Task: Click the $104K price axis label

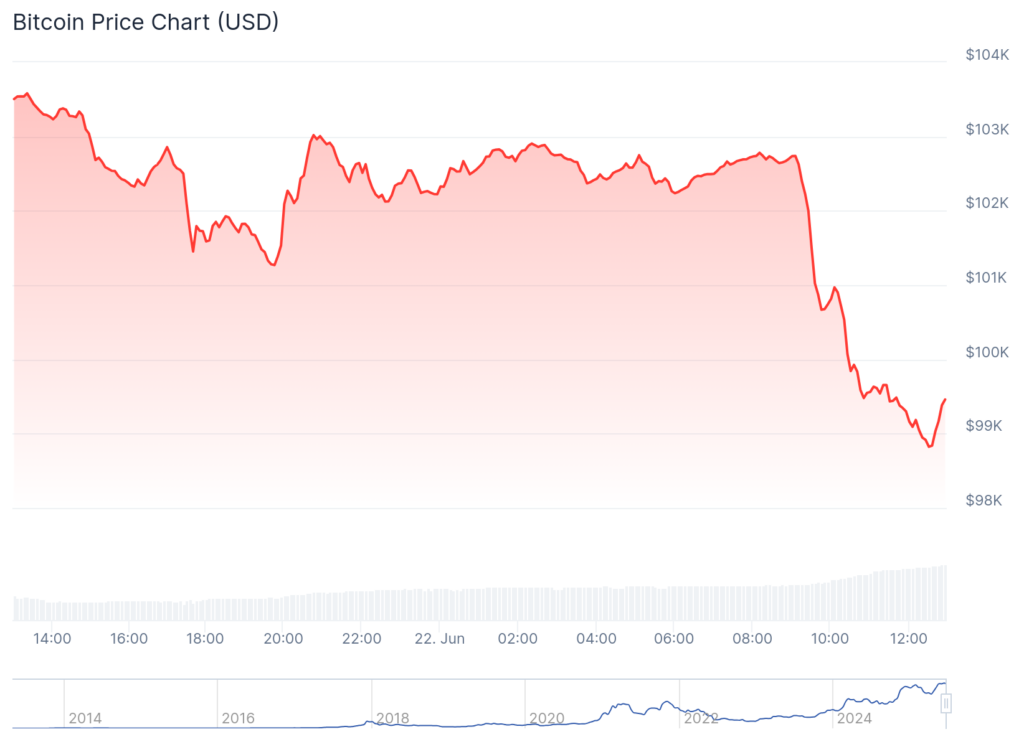Action: point(986,55)
